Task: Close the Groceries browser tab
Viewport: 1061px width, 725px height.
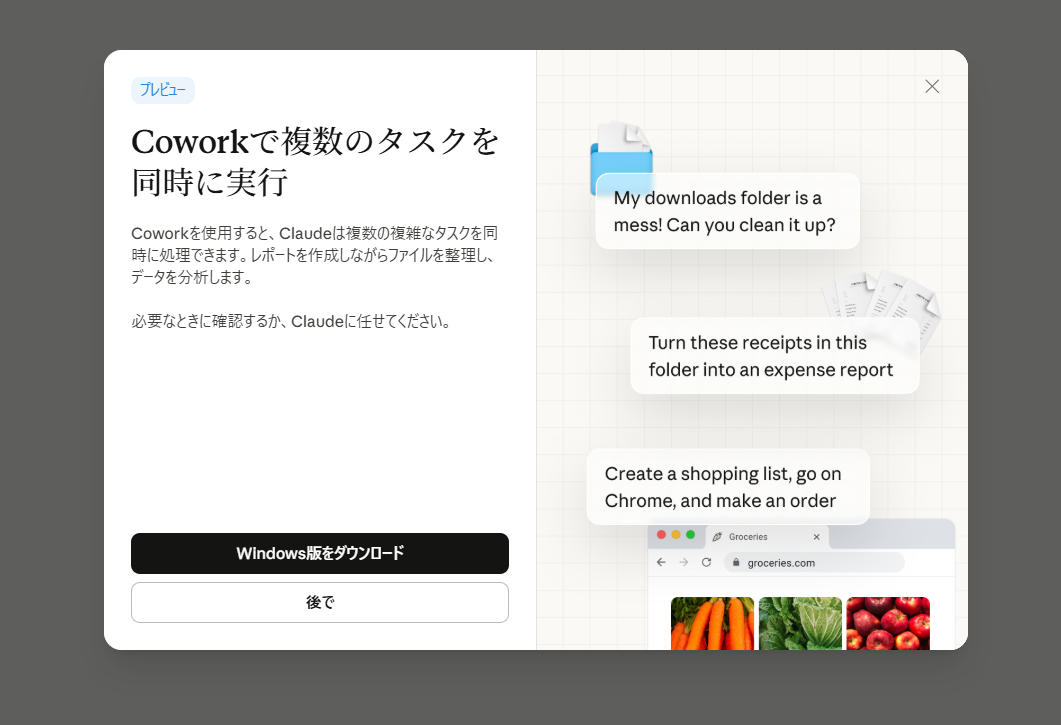Action: tap(816, 537)
